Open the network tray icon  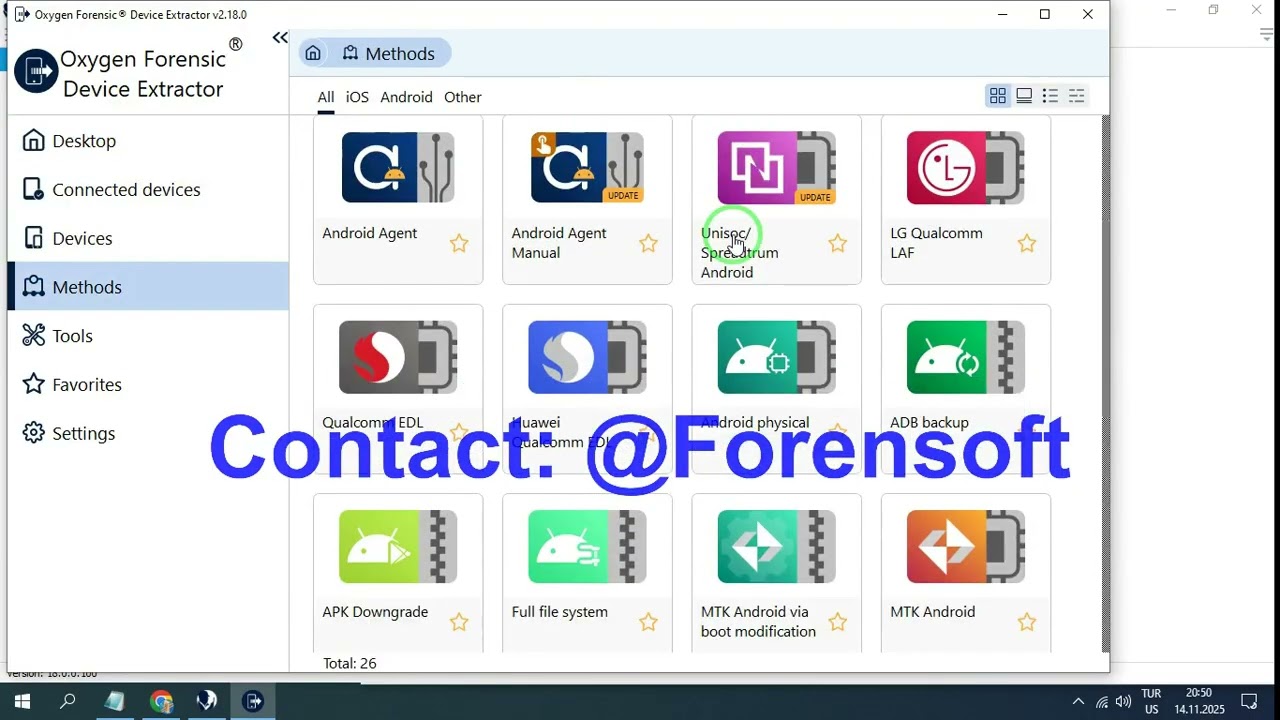[x=1102, y=702]
